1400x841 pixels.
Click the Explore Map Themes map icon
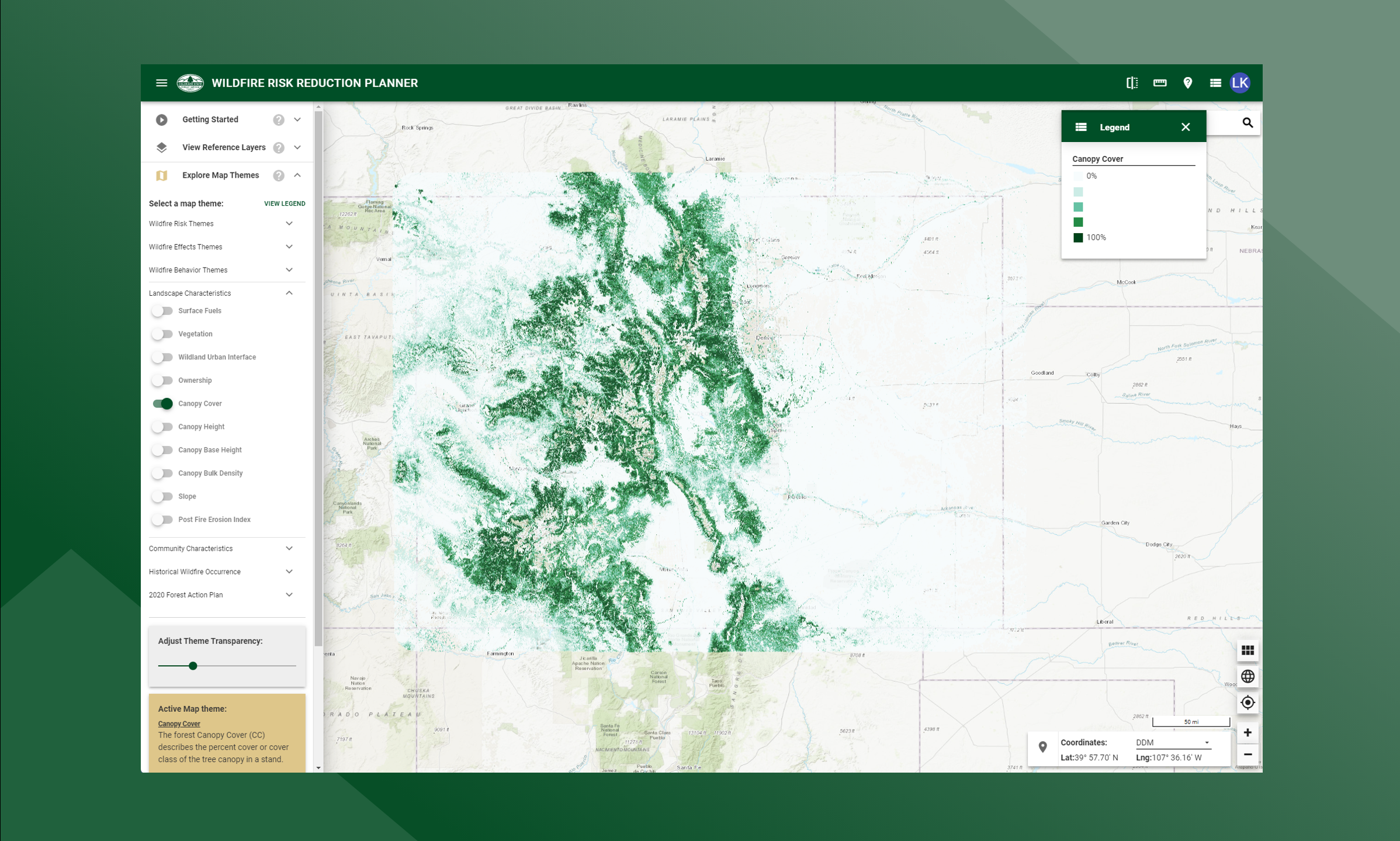[162, 175]
